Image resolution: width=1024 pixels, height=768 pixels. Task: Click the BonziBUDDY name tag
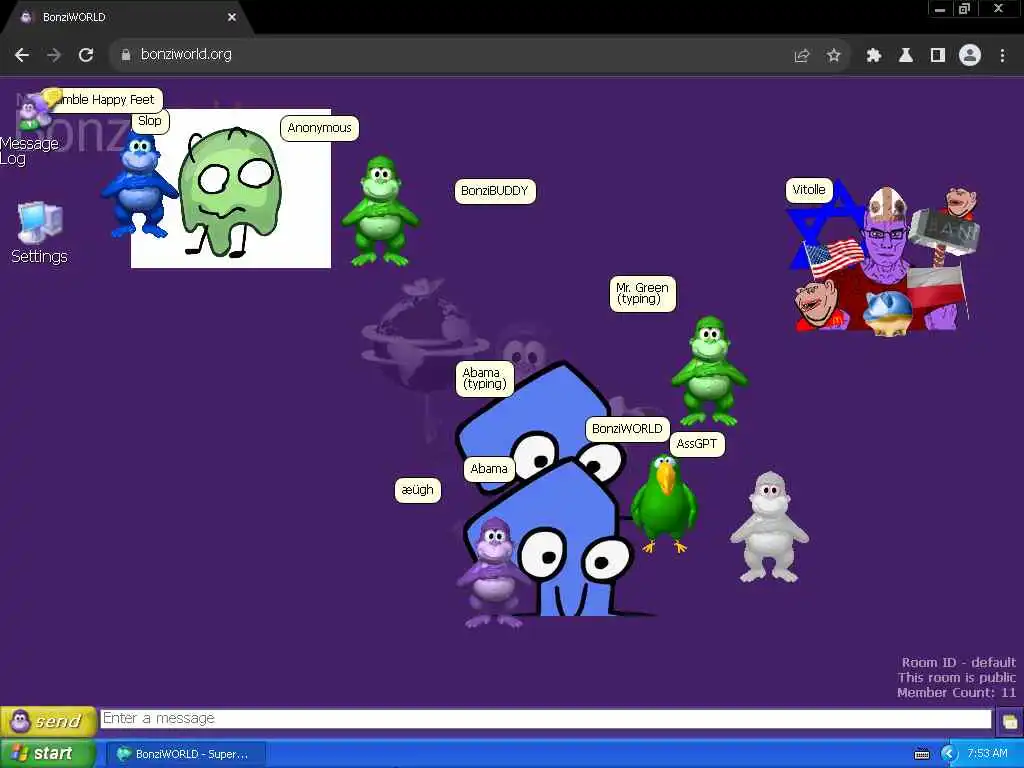coord(494,191)
